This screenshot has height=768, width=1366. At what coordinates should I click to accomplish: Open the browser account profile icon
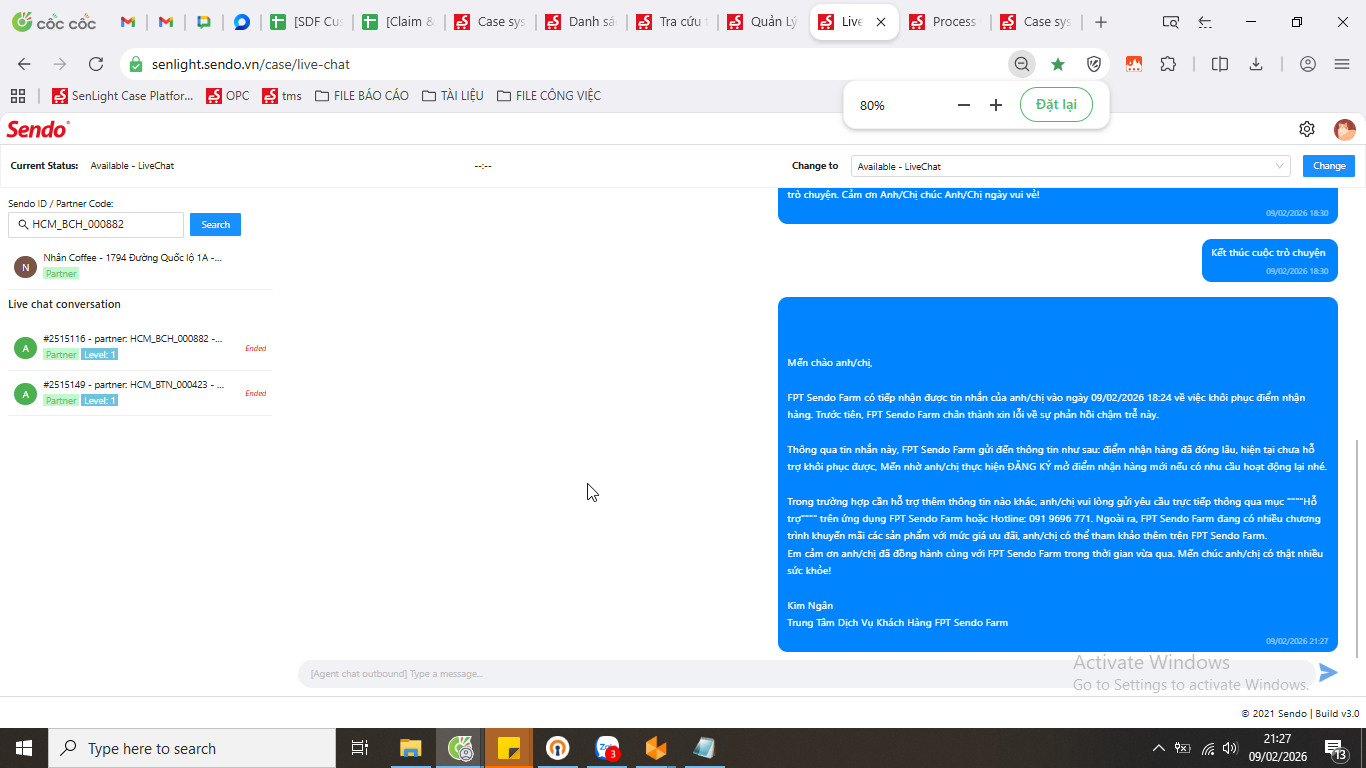(1308, 64)
